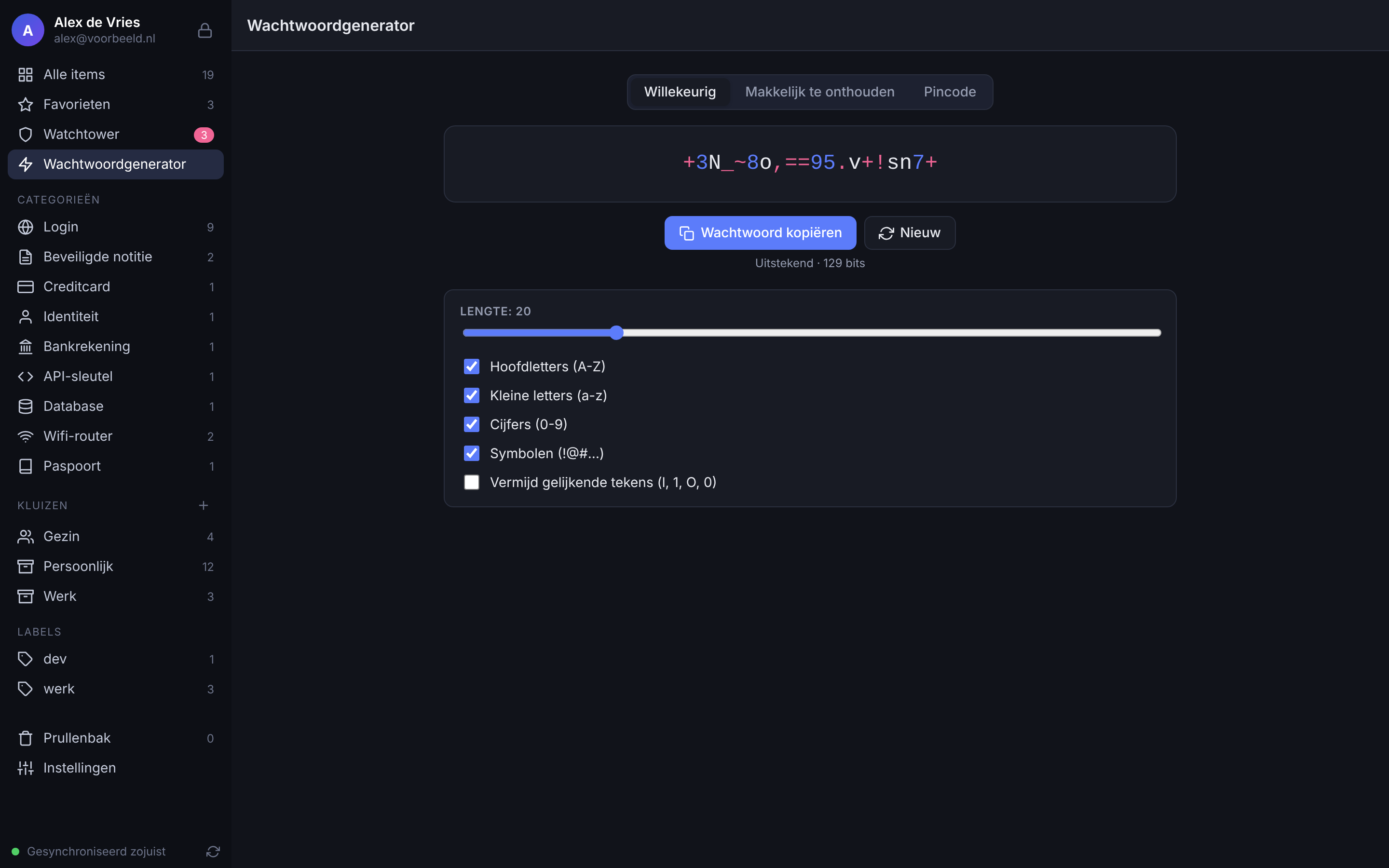Select Wachtwoordgenerator in sidebar
This screenshot has width=1389, height=868.
(115, 164)
